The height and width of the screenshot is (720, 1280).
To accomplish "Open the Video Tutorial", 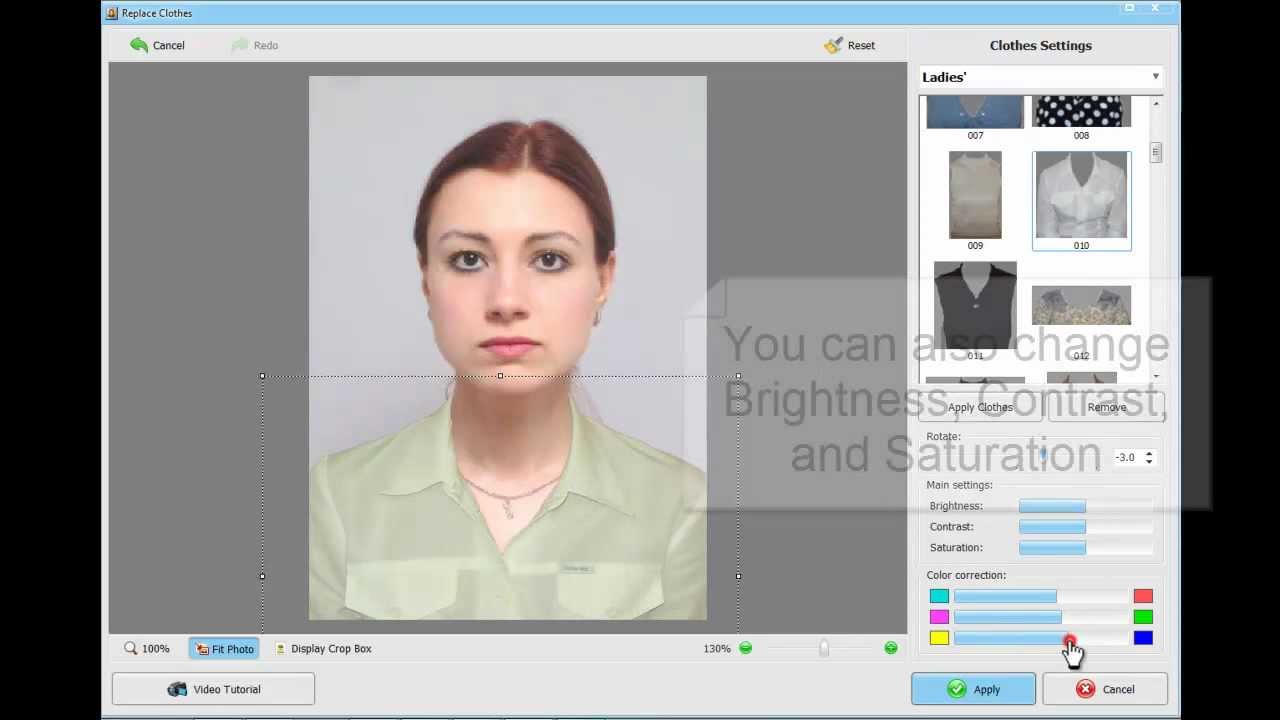I will point(213,689).
